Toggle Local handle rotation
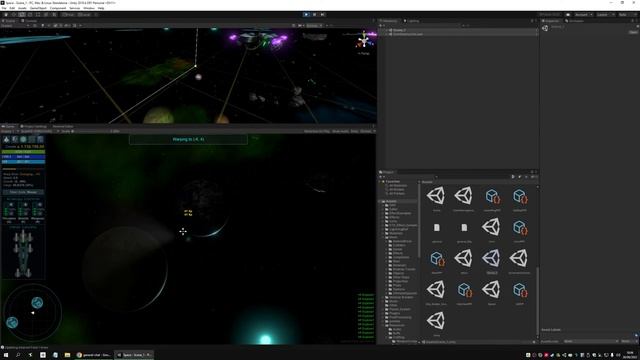This screenshot has width=640, height=360. point(84,15)
